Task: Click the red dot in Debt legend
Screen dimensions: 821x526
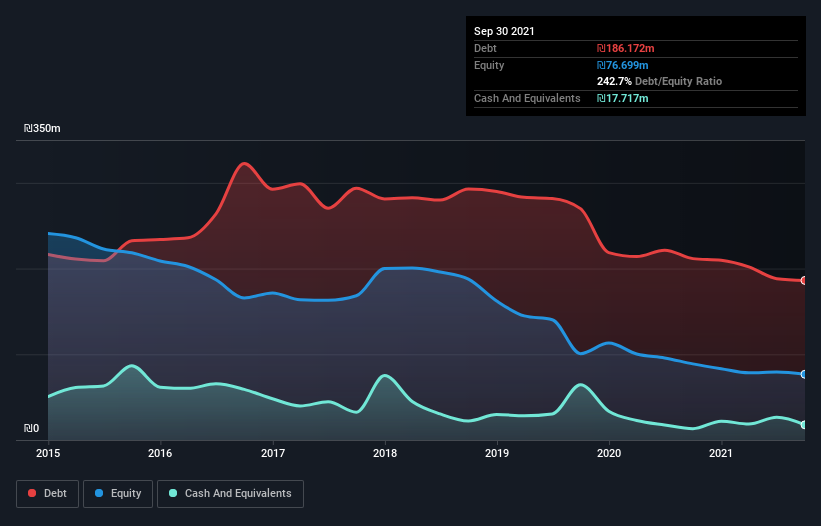Action: click(32, 493)
